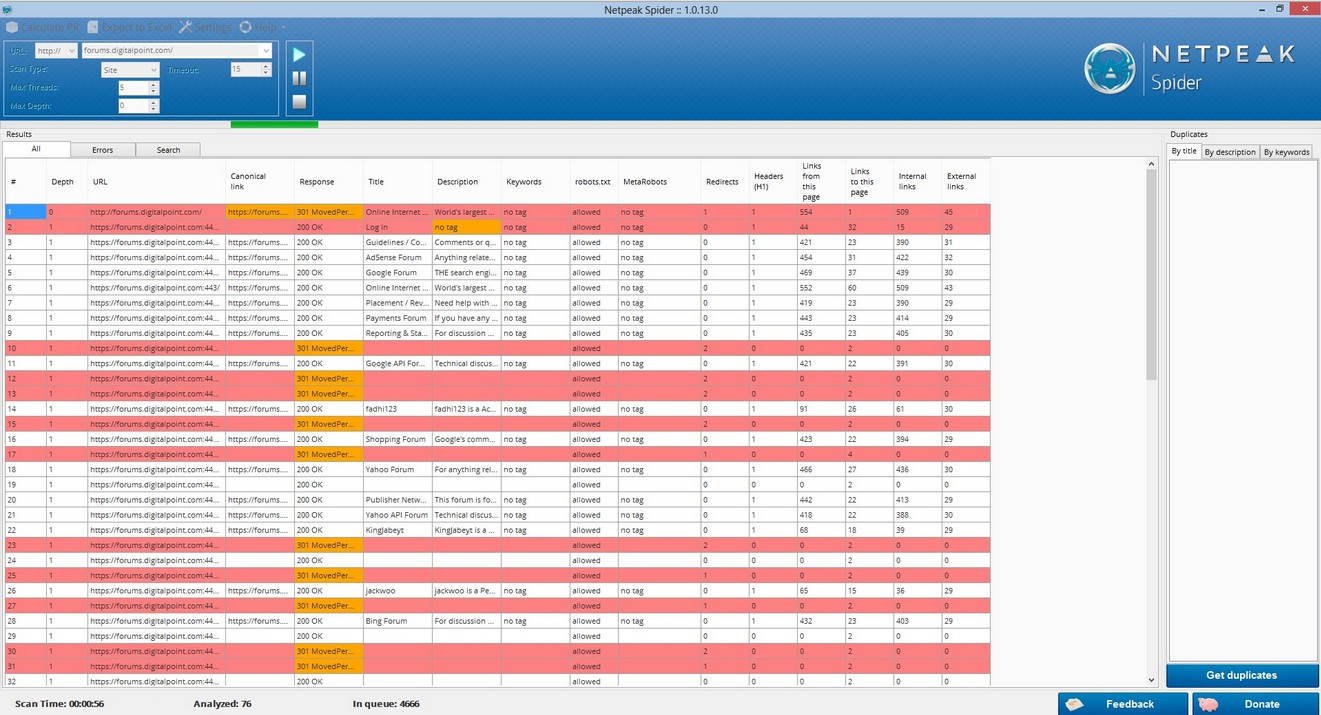Decrease the Timeout value with down arrow
This screenshot has height=715, width=1321.
266,74
